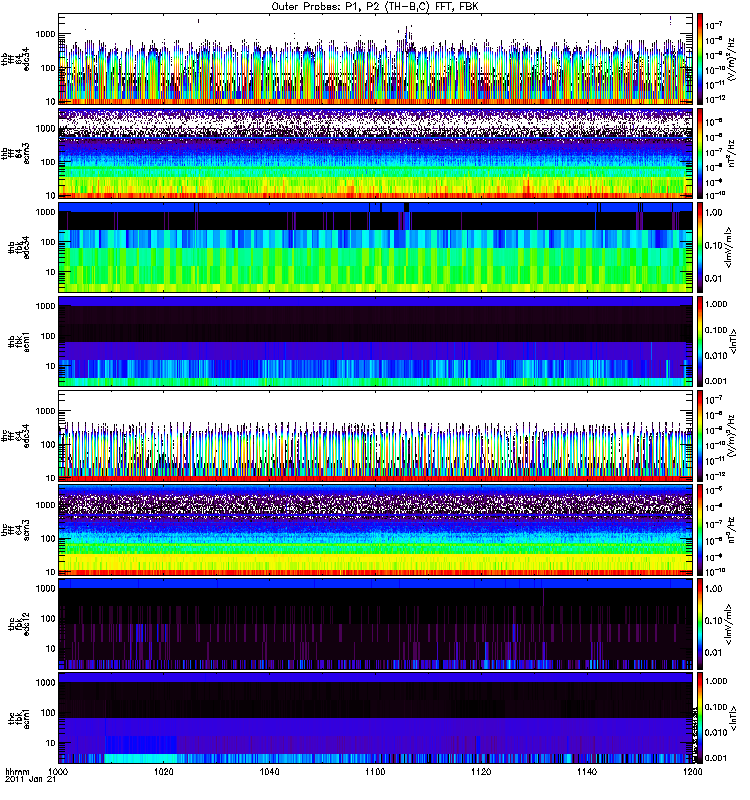Screen dimensions: 750x800
Task: Open the thc fbk edc12 filterbank panel
Action: click(375, 623)
